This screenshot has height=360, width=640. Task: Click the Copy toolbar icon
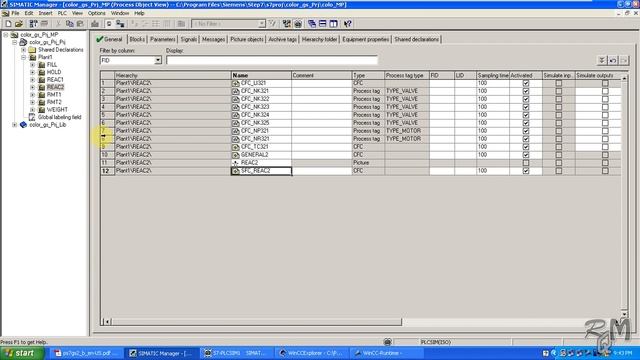[x=69, y=24]
